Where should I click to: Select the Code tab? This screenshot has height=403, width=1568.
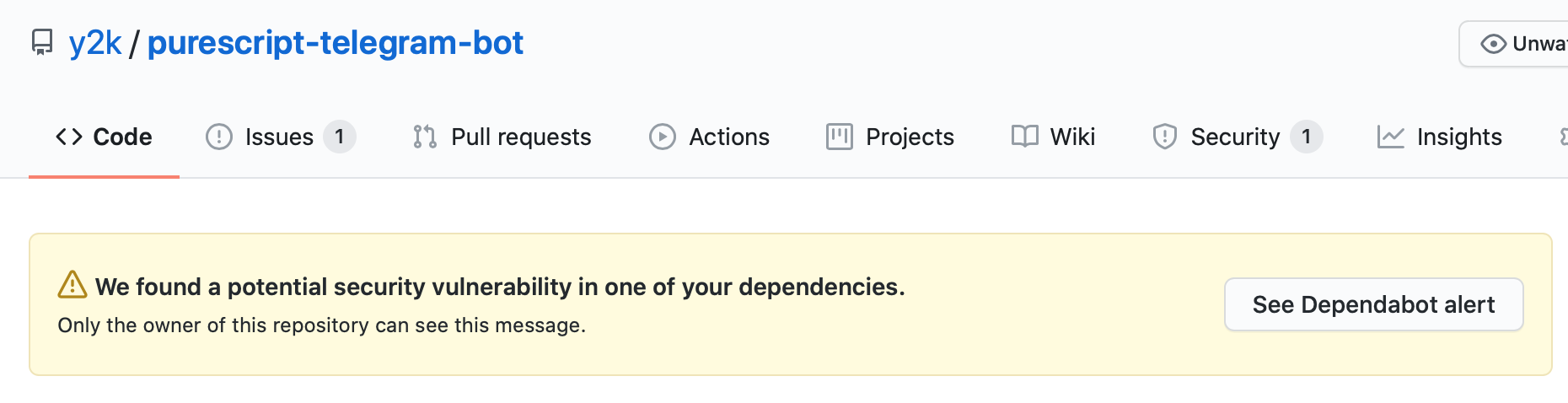(104, 137)
